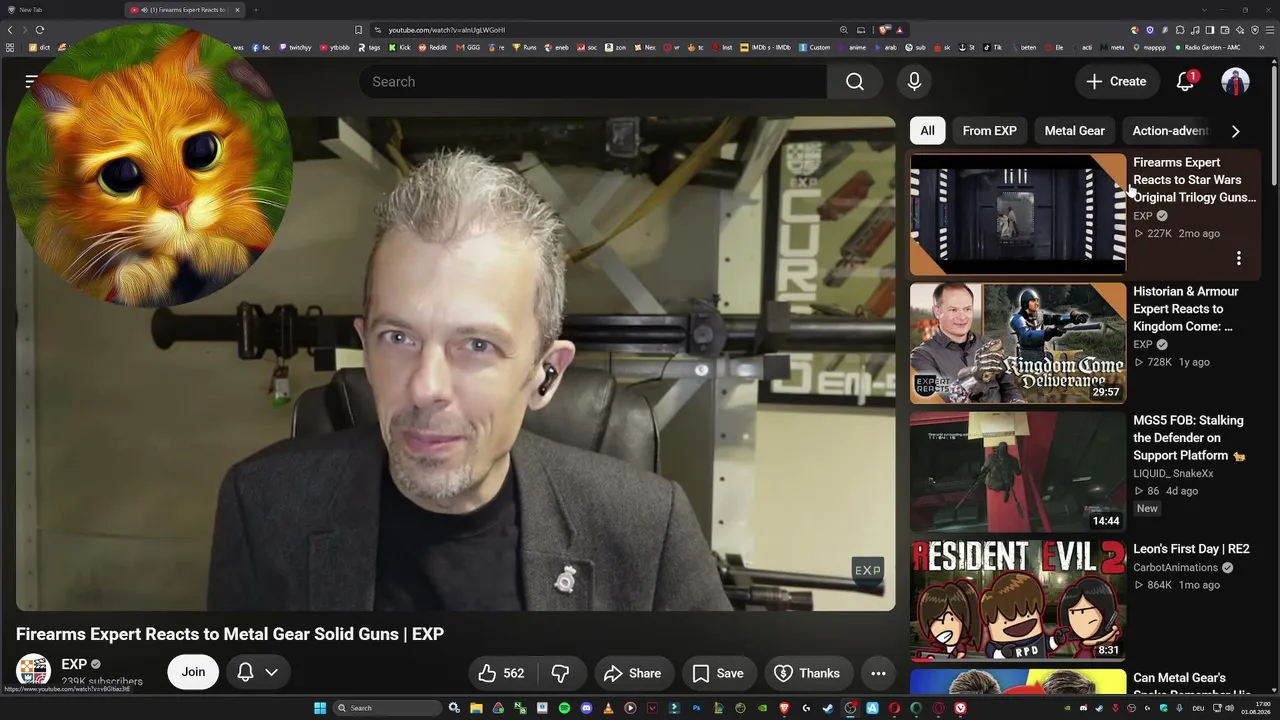Open the Resident Evil 2 video thumbnail
The height and width of the screenshot is (720, 1280).
click(1018, 601)
